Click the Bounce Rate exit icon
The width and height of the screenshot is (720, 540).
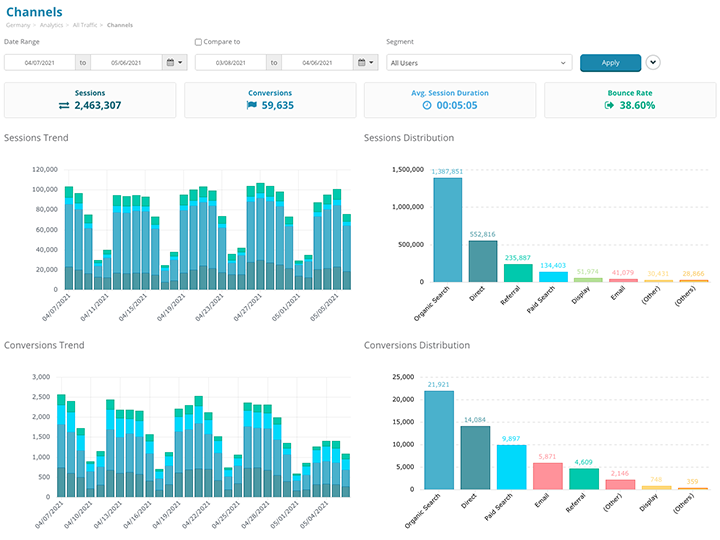point(609,105)
